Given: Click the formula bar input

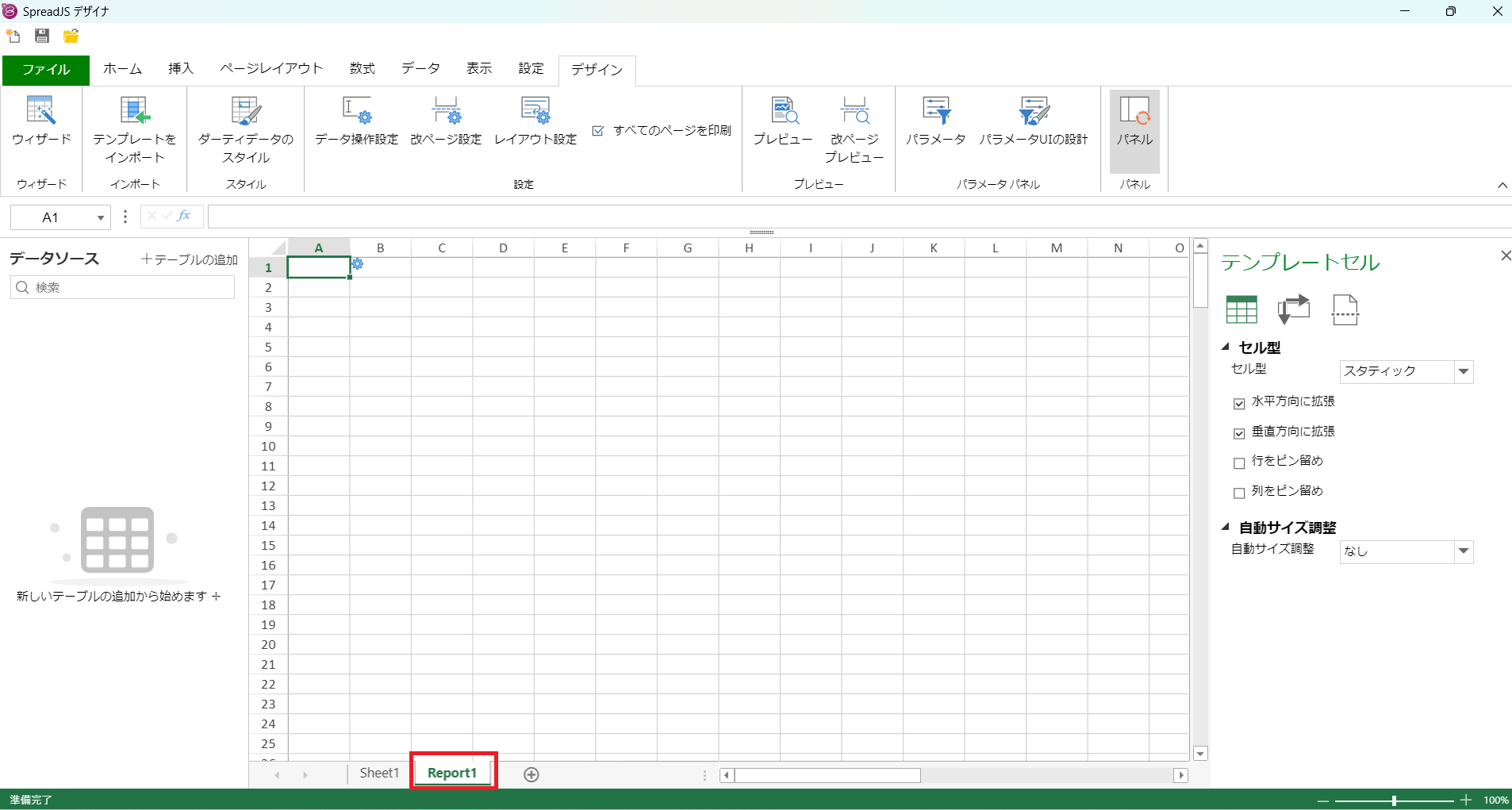Looking at the screenshot, I should tap(860, 217).
